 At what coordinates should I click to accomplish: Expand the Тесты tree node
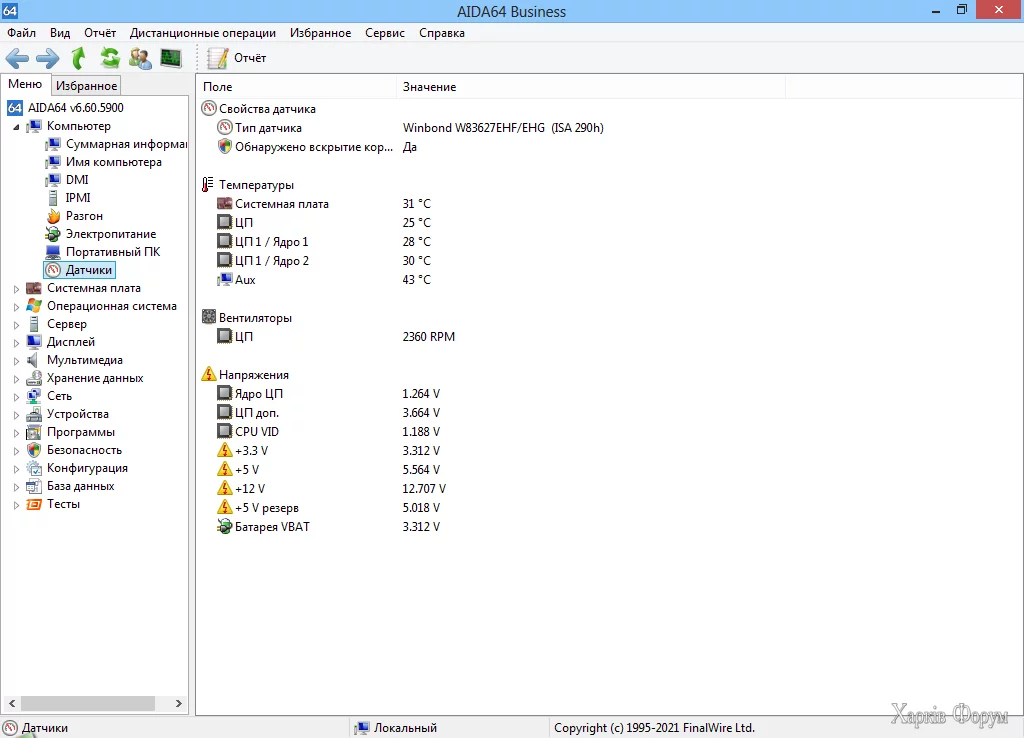[16, 505]
